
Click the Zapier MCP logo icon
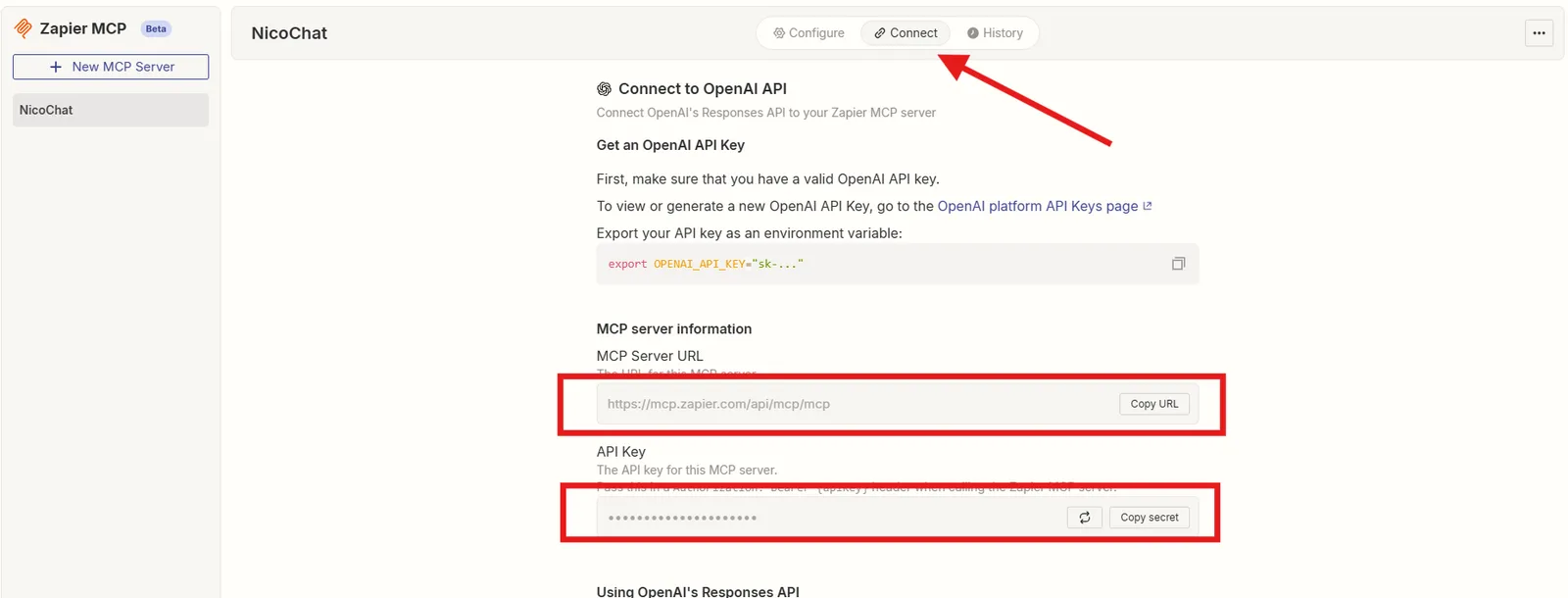point(24,28)
